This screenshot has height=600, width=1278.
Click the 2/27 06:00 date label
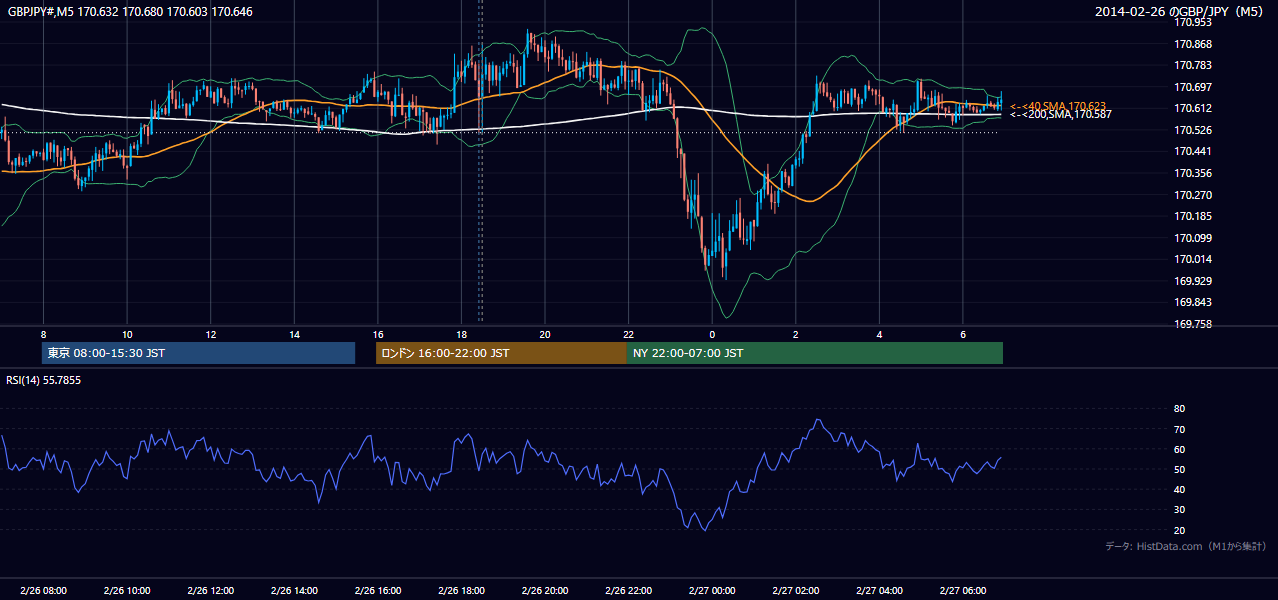[962, 590]
